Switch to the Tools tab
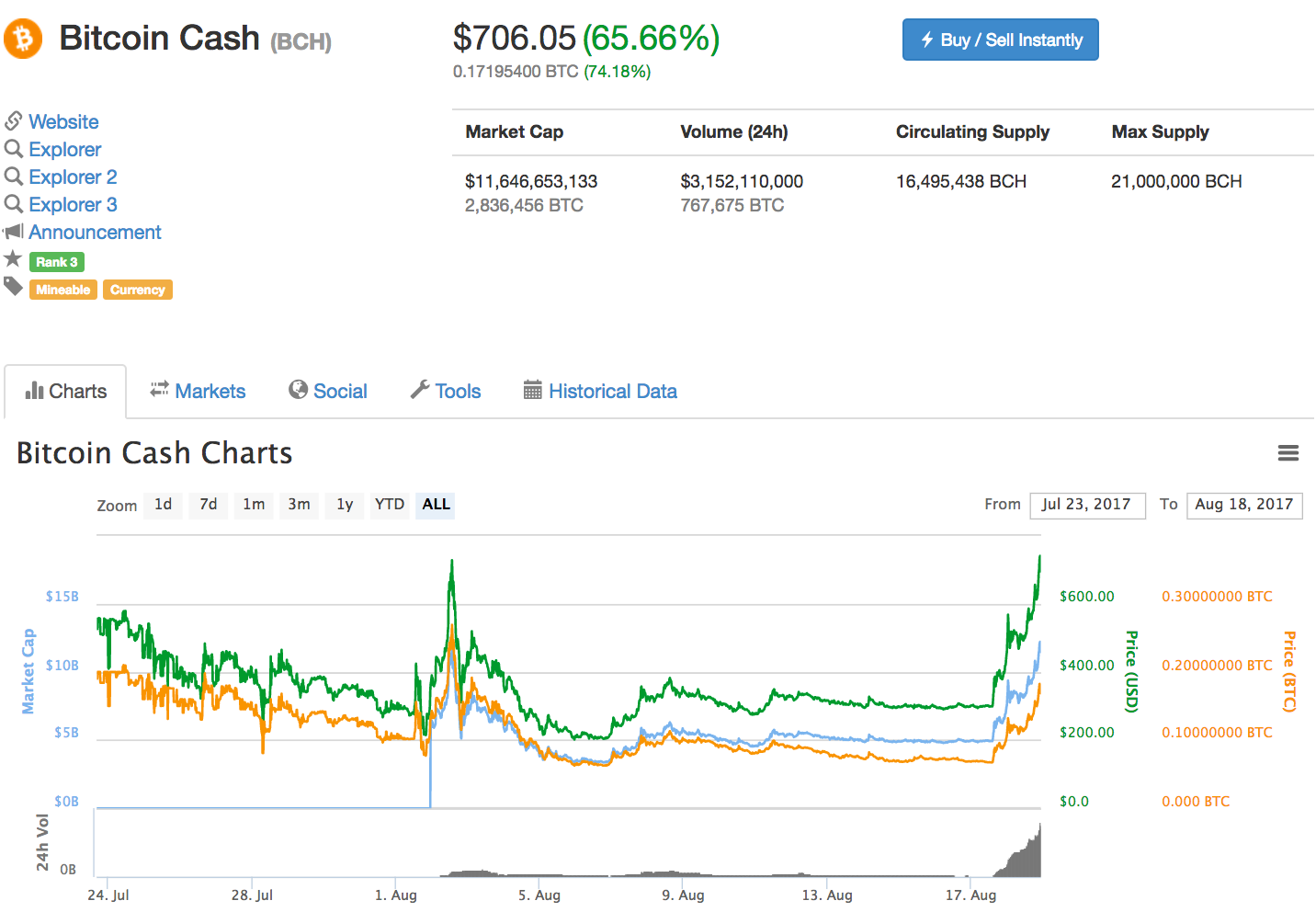This screenshot has height=912, width=1316. point(446,391)
